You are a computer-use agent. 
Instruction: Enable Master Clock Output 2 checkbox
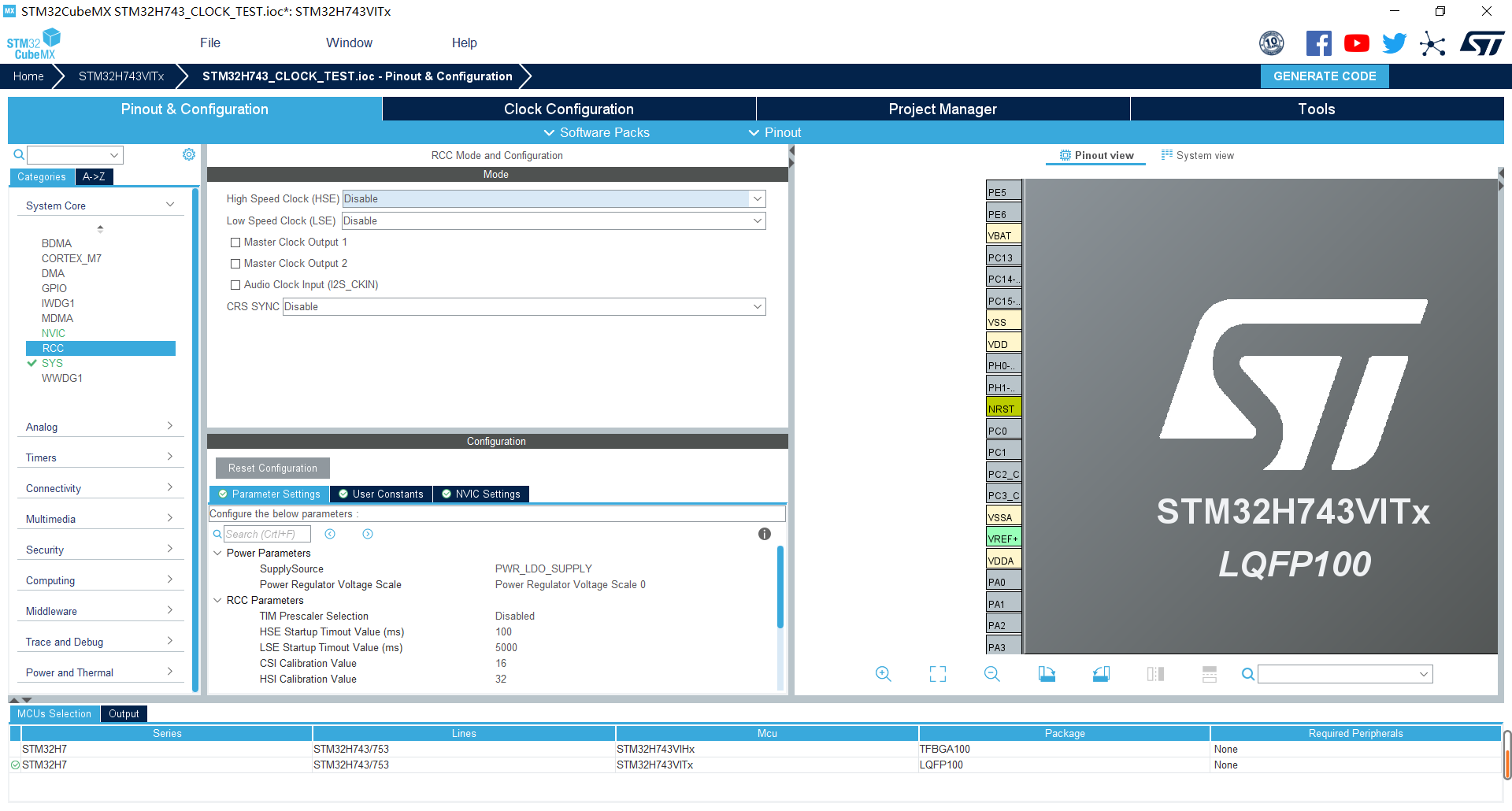[235, 264]
